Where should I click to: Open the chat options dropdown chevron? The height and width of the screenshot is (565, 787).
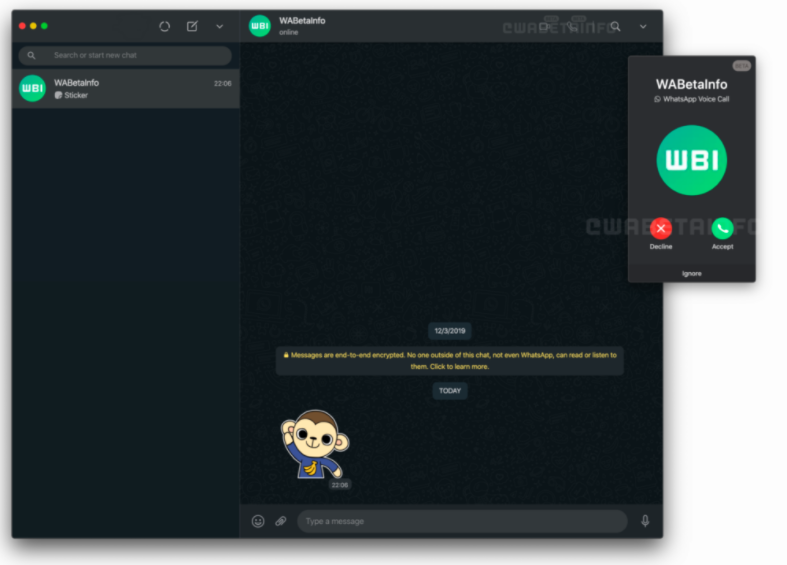643,27
